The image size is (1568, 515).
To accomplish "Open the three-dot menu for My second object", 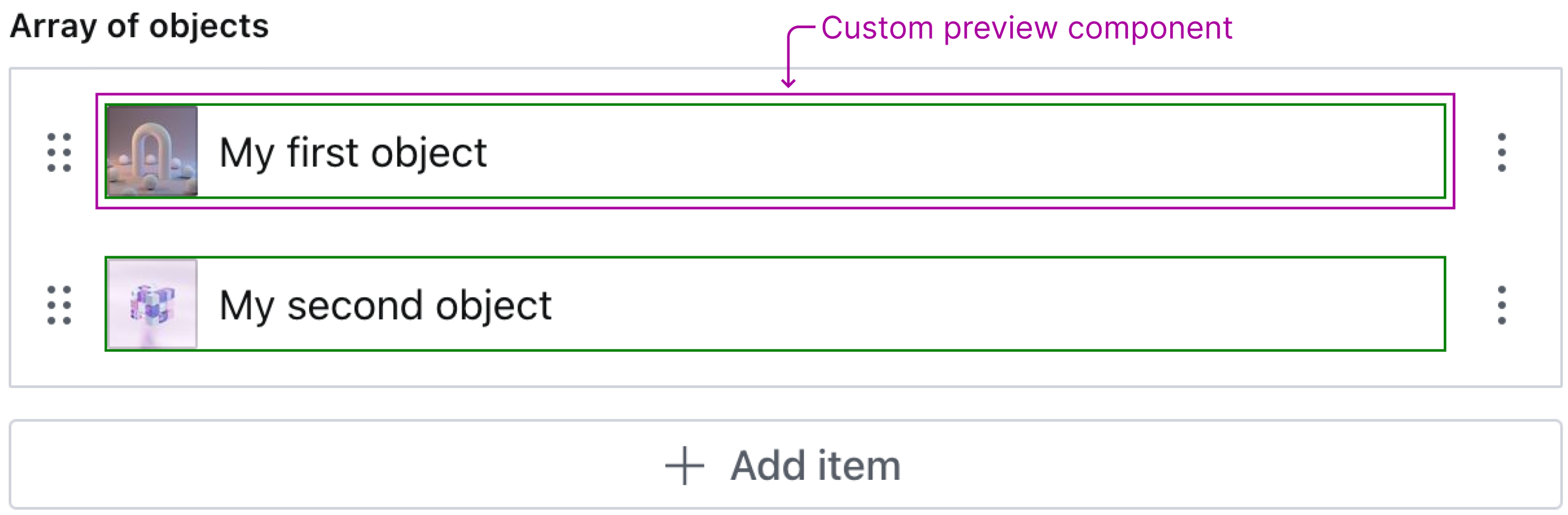I will coord(1501,304).
